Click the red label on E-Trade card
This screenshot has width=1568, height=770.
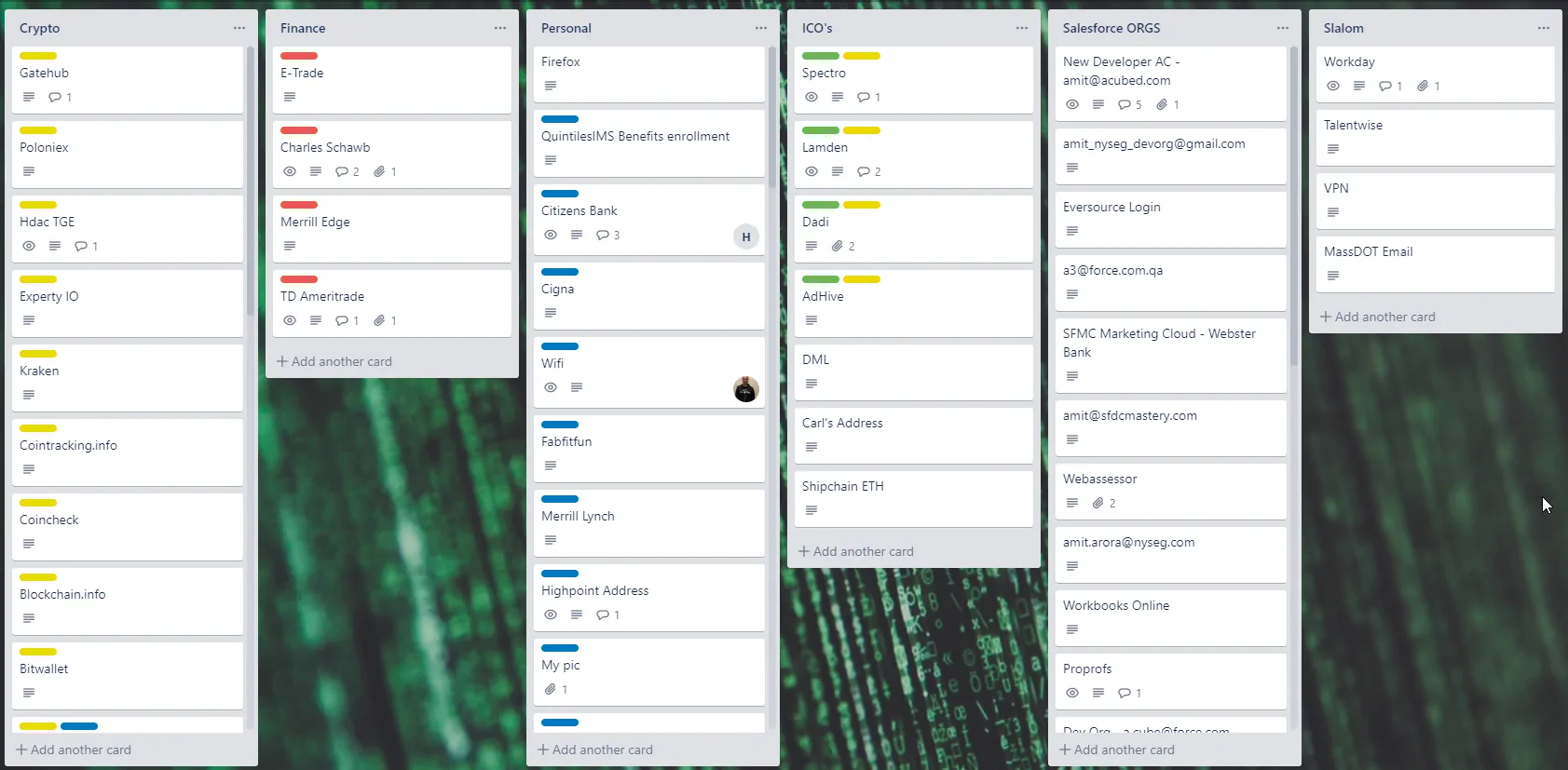(x=299, y=56)
